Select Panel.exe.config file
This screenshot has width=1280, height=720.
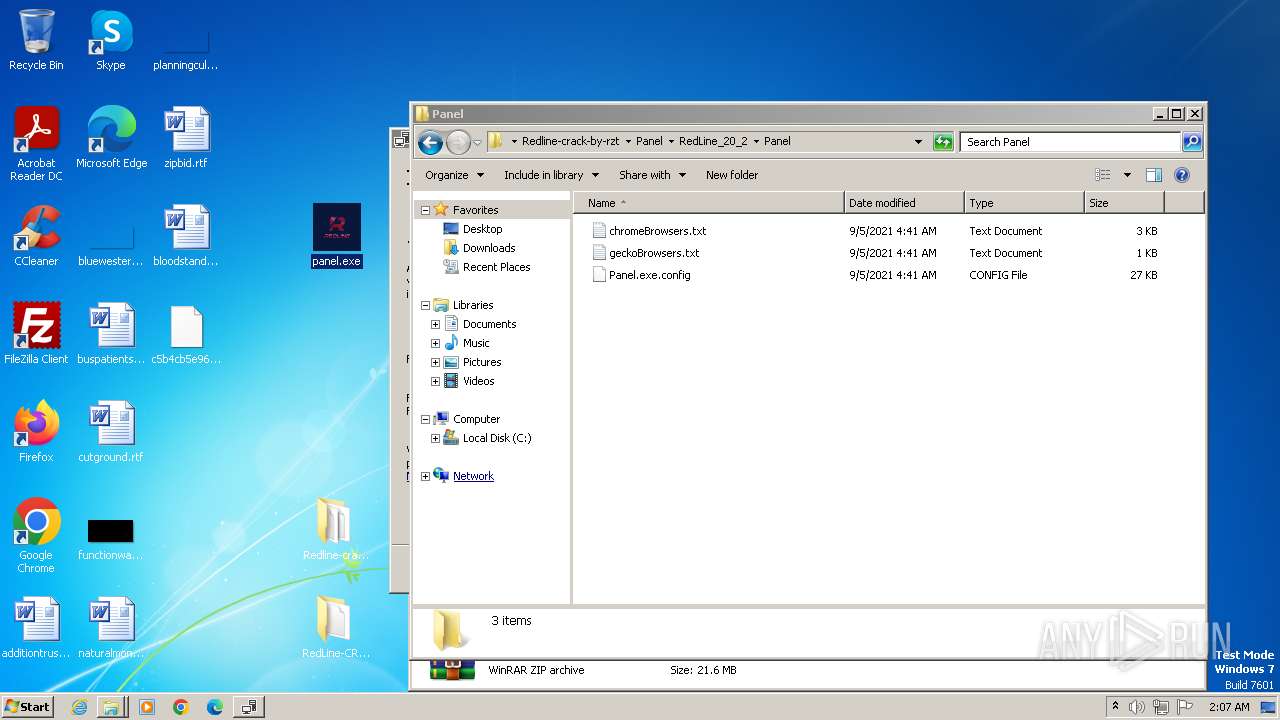click(649, 275)
